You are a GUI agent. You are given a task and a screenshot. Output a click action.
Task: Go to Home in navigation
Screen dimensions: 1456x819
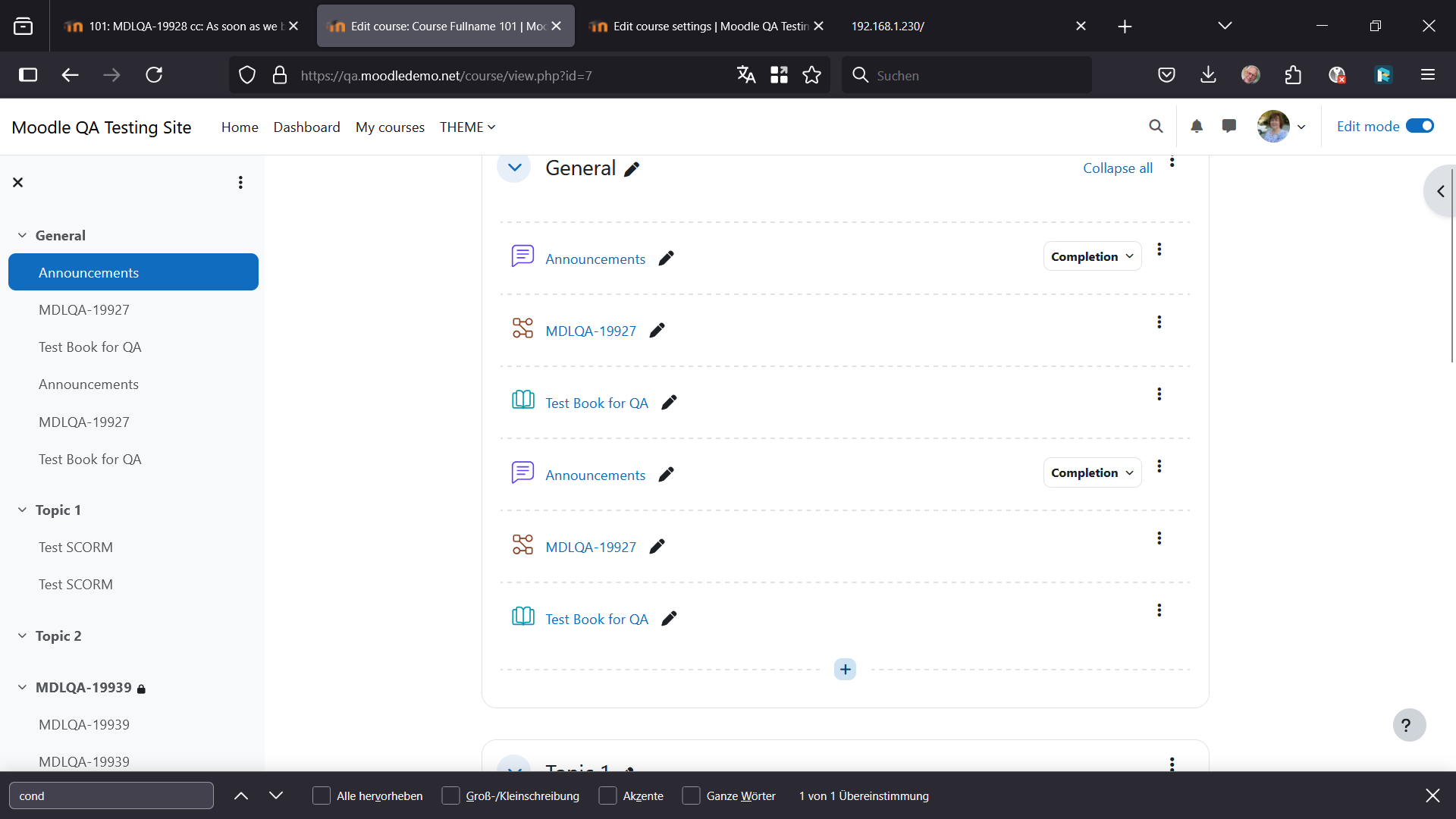(240, 127)
